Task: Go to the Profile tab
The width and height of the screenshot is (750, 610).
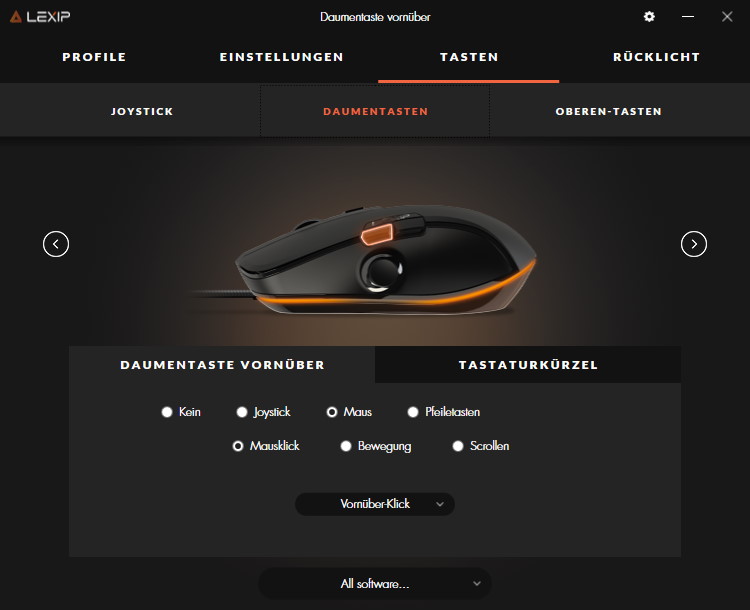Action: pyautogui.click(x=94, y=57)
